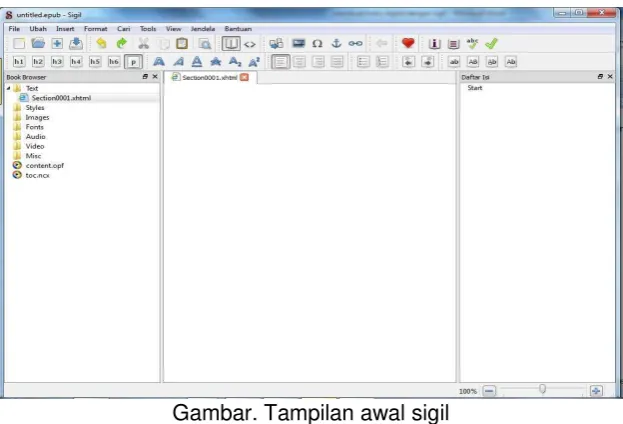
Task: Align text left
Action: coord(281,62)
